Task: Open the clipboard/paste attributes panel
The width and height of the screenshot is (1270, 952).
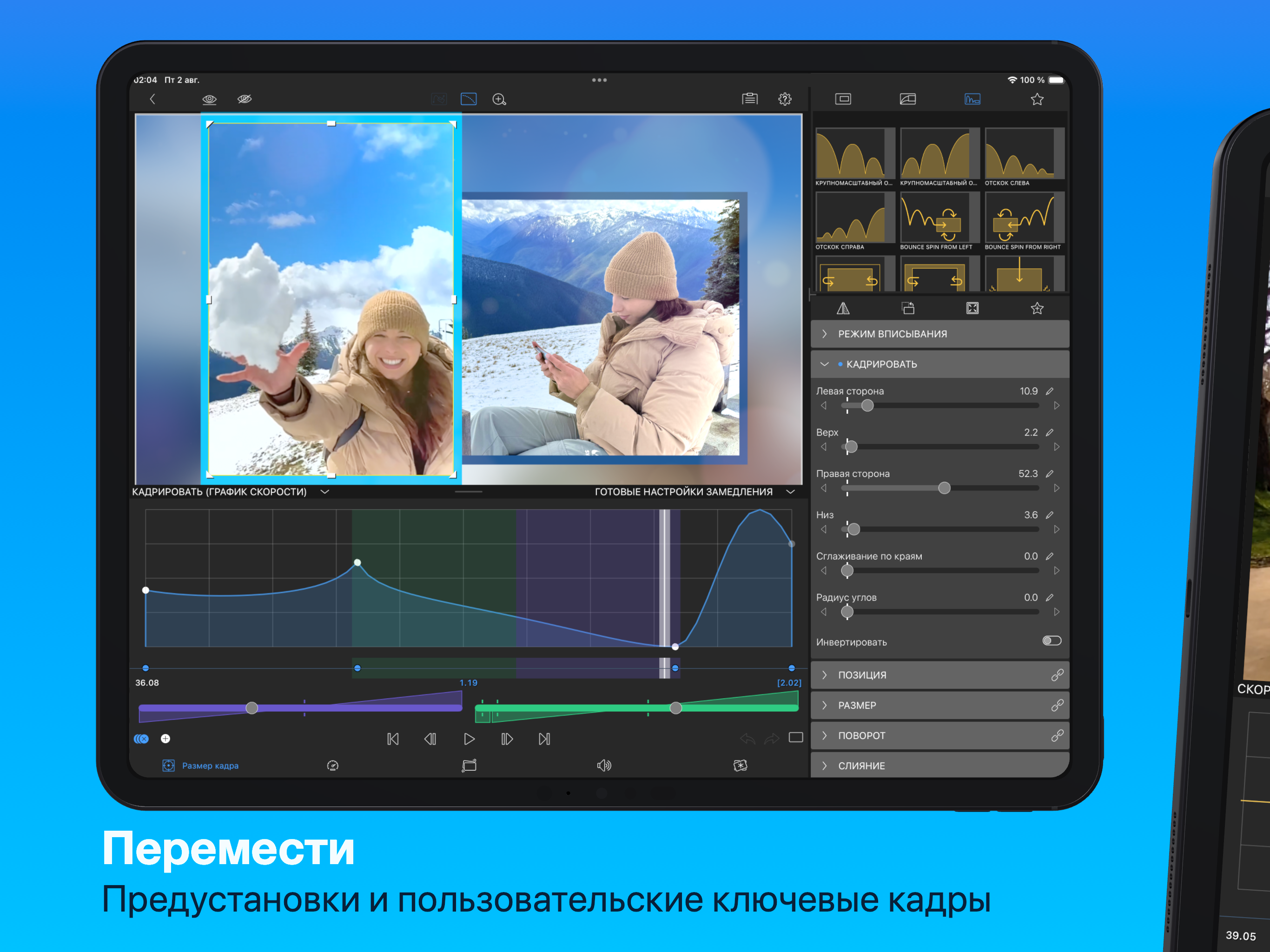Action: click(750, 98)
